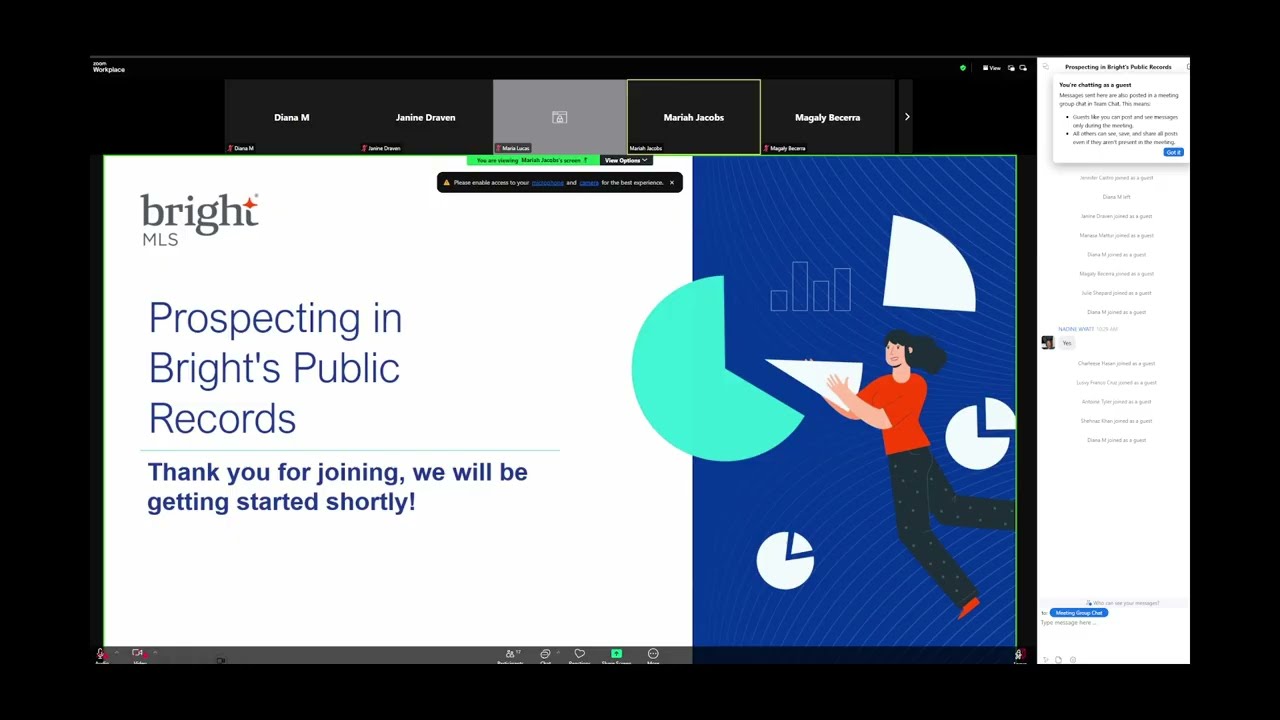
Task: Click the text format icon below the chat box
Action: 1046,659
